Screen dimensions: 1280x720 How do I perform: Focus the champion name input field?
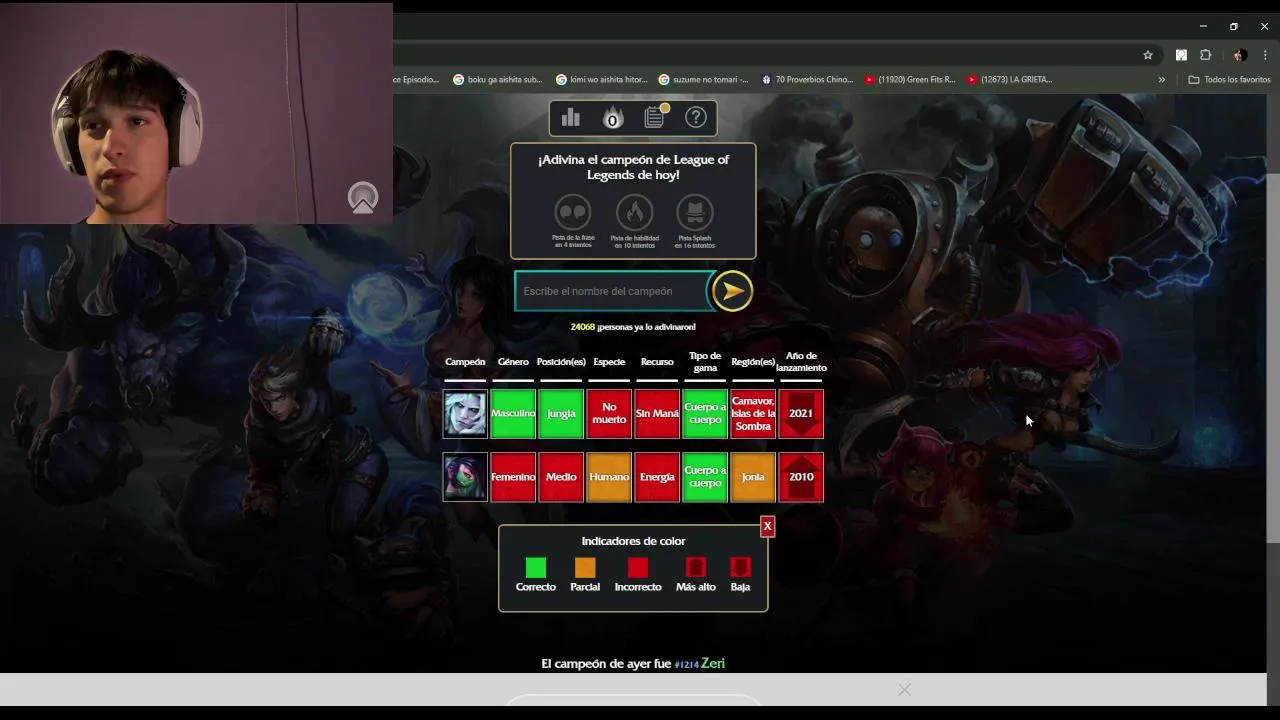[x=612, y=291]
